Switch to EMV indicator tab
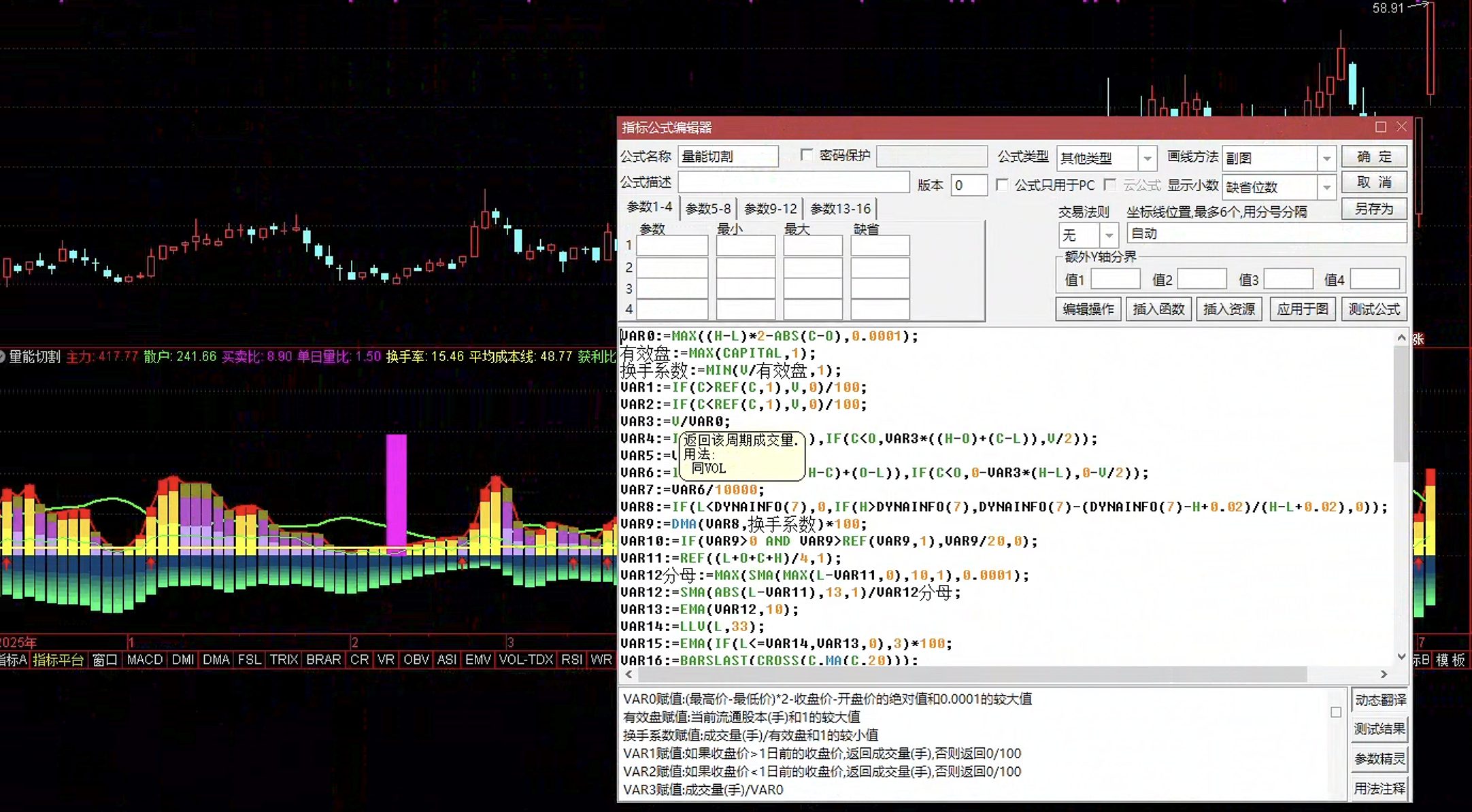Viewport: 1472px width, 812px height. 478,660
